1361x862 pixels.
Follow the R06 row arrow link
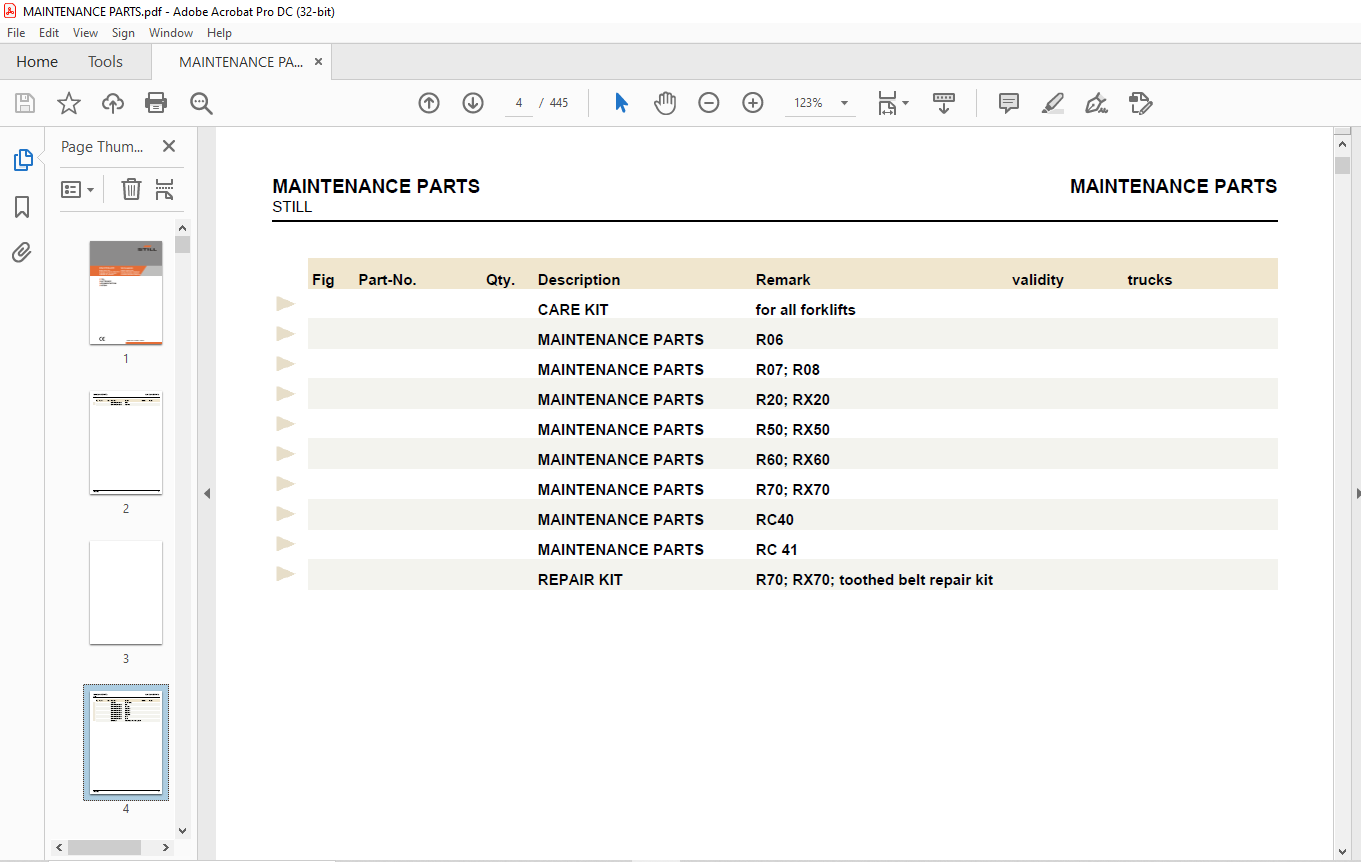[x=286, y=333]
